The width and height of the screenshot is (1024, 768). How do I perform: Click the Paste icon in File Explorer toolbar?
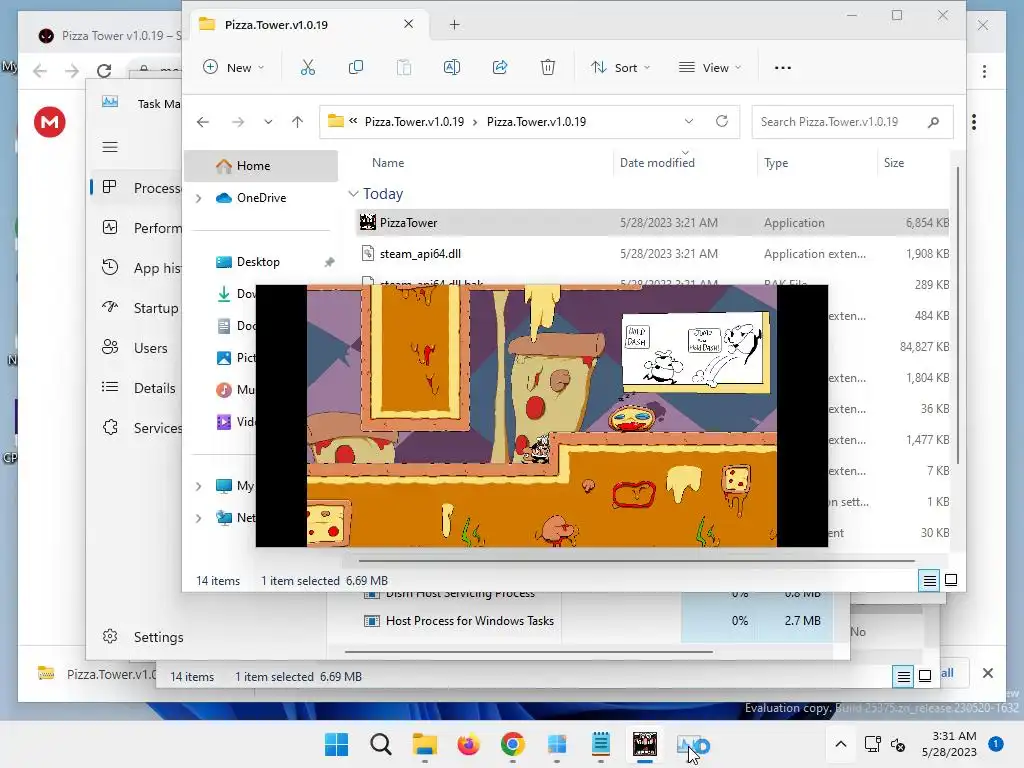[404, 67]
